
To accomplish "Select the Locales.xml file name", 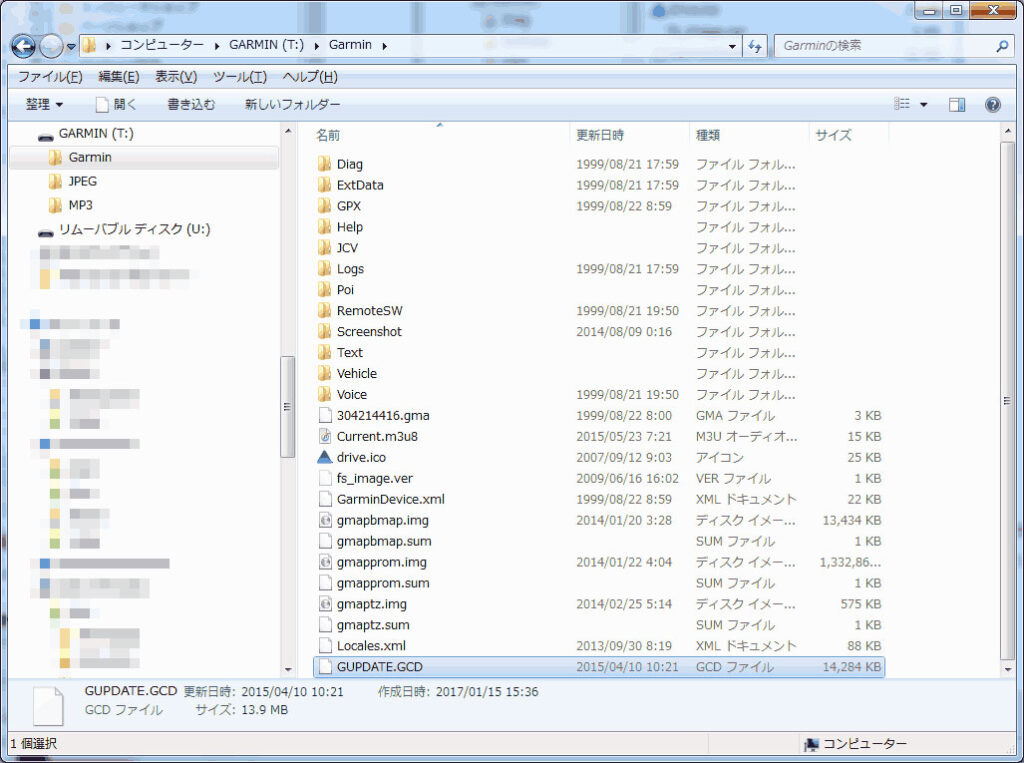I will click(x=371, y=646).
